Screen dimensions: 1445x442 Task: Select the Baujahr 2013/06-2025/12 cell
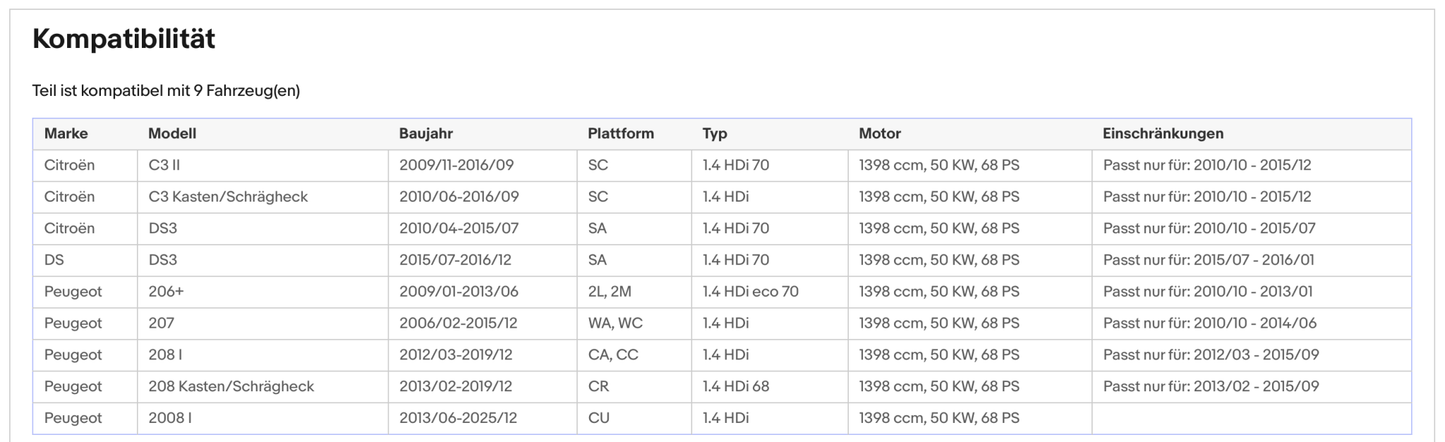click(455, 418)
